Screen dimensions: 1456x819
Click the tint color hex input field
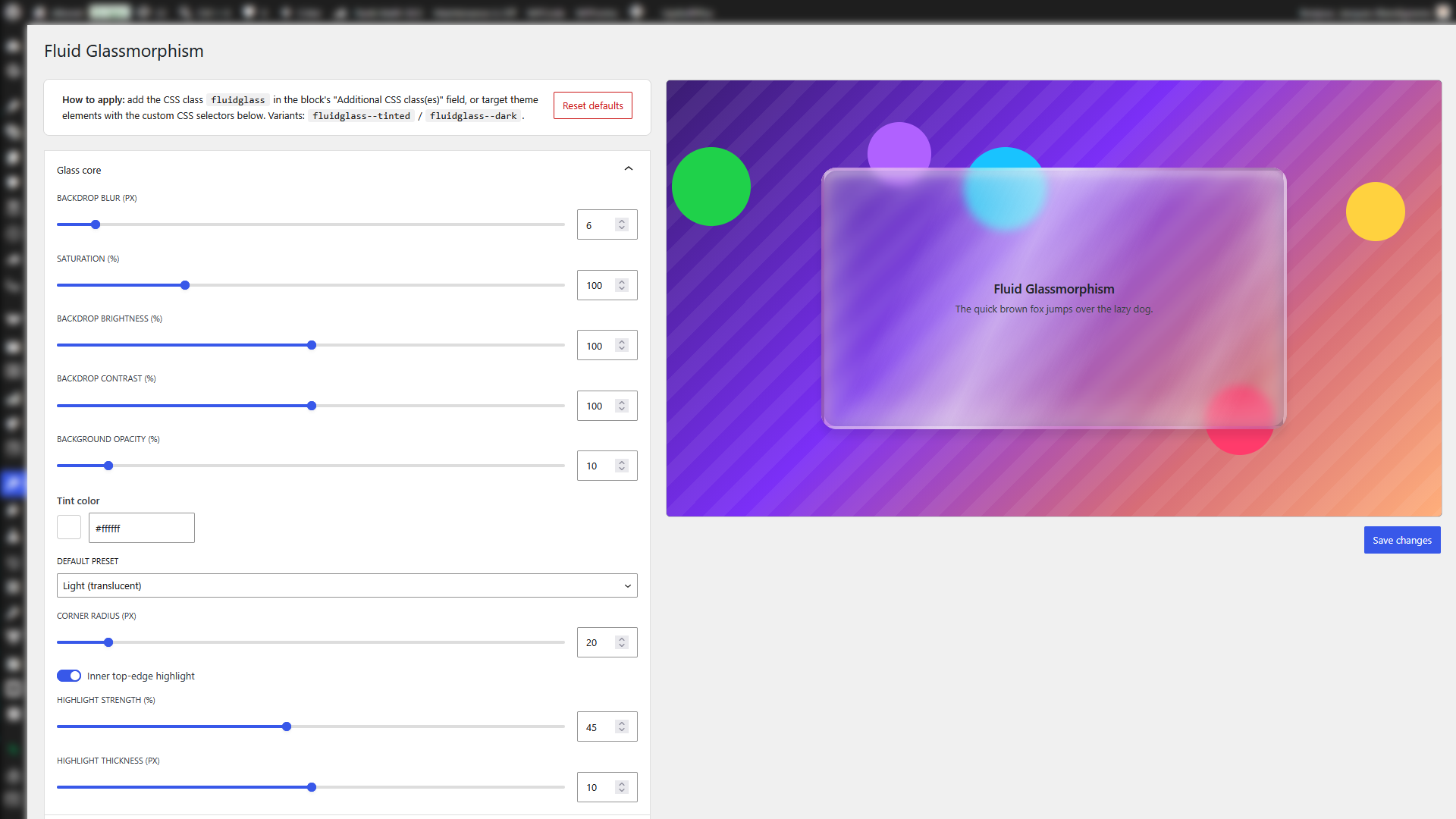tap(141, 528)
